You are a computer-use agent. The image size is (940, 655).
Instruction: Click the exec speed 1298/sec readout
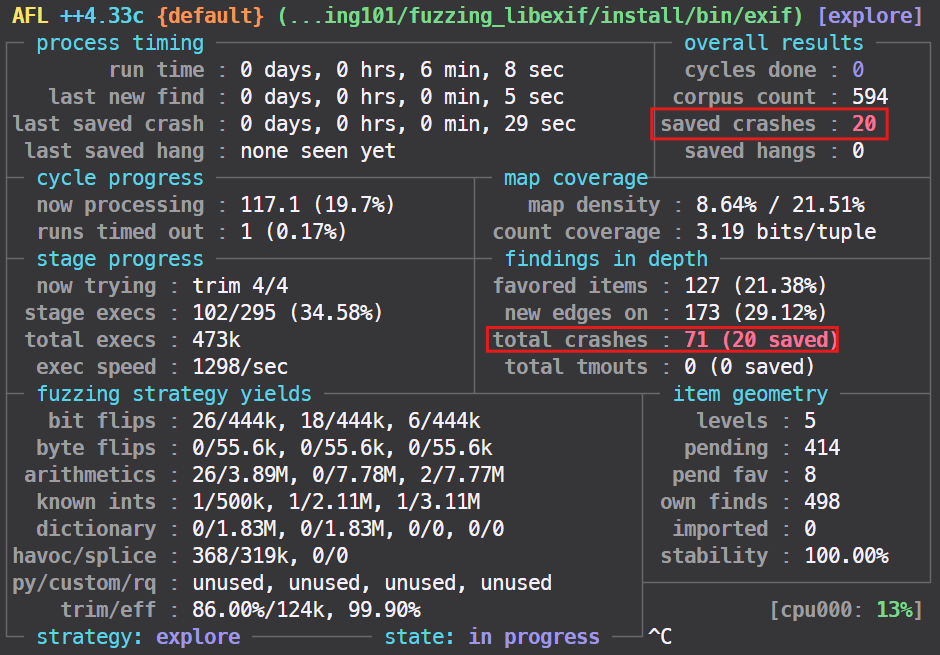tap(241, 367)
